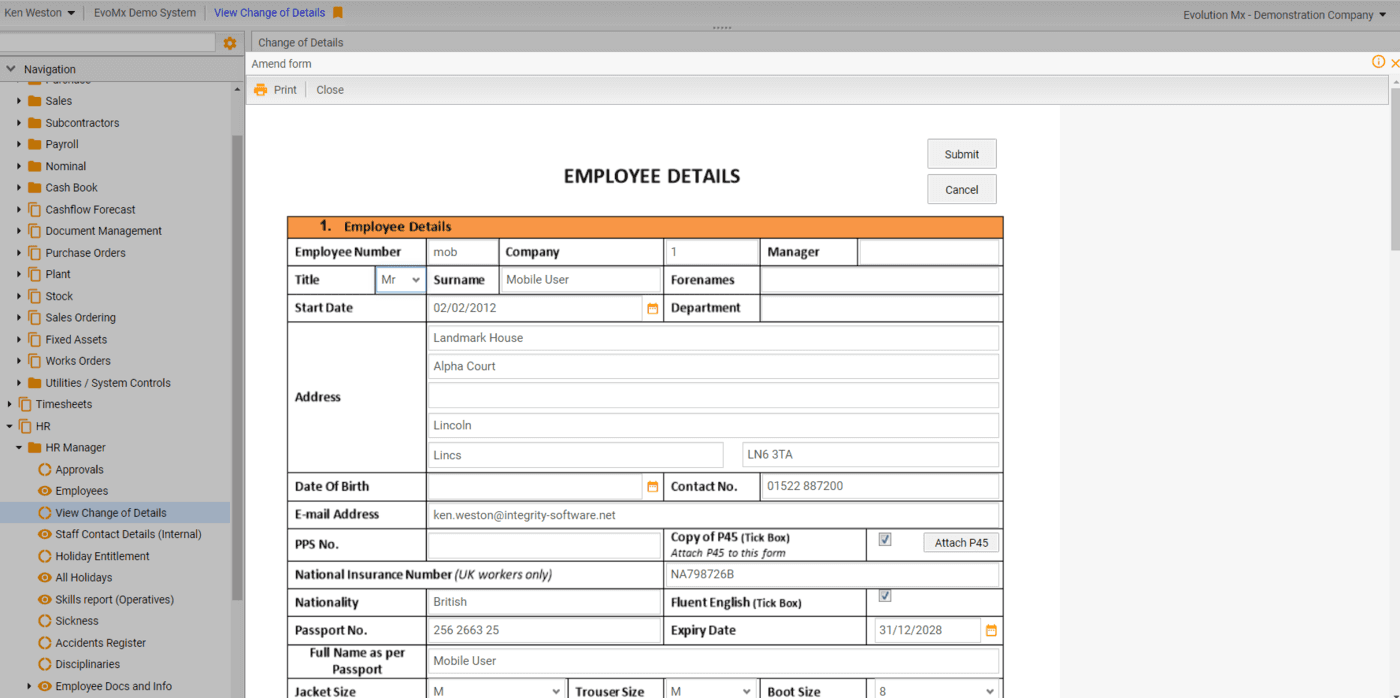Open navigation settings gear icon

coord(230,43)
